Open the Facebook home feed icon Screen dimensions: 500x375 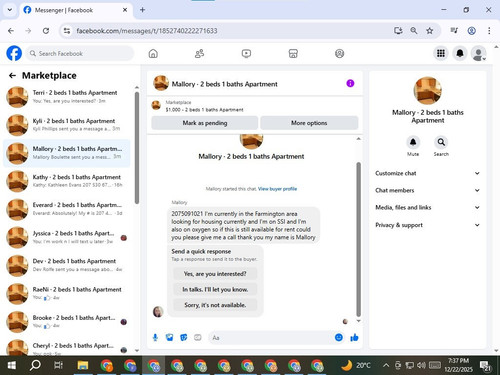[x=153, y=53]
